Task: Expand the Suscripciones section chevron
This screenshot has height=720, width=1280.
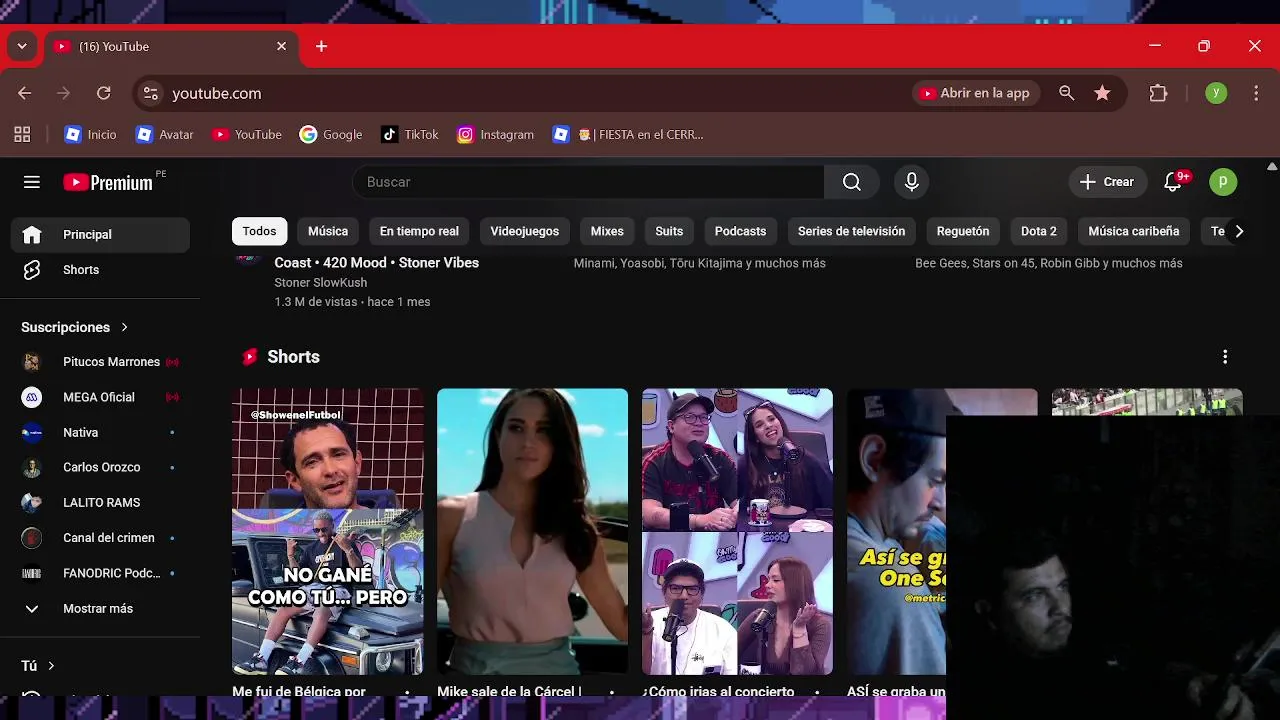Action: point(124,327)
